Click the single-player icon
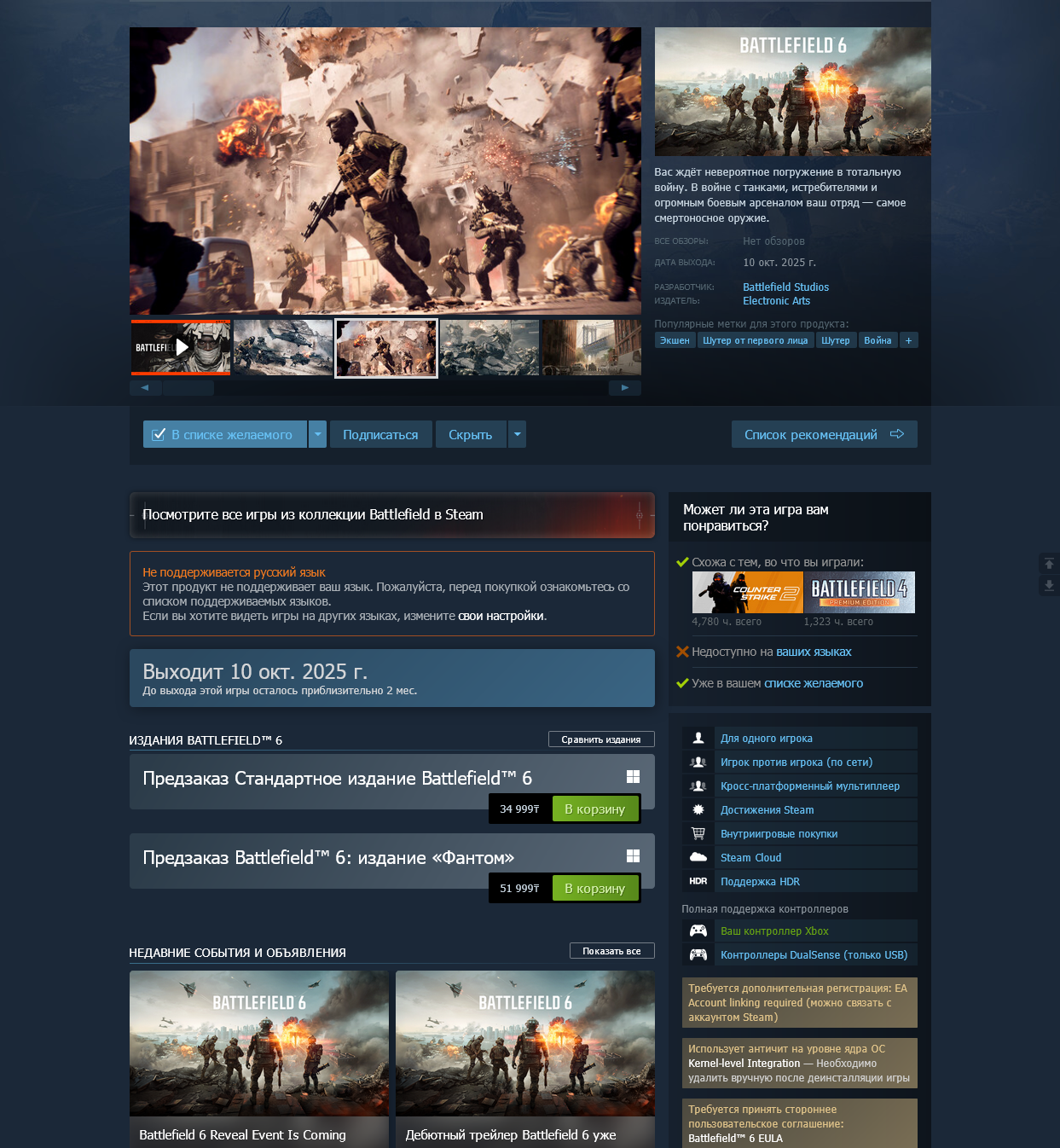Viewport: 1060px width, 1148px height. pyautogui.click(x=698, y=738)
